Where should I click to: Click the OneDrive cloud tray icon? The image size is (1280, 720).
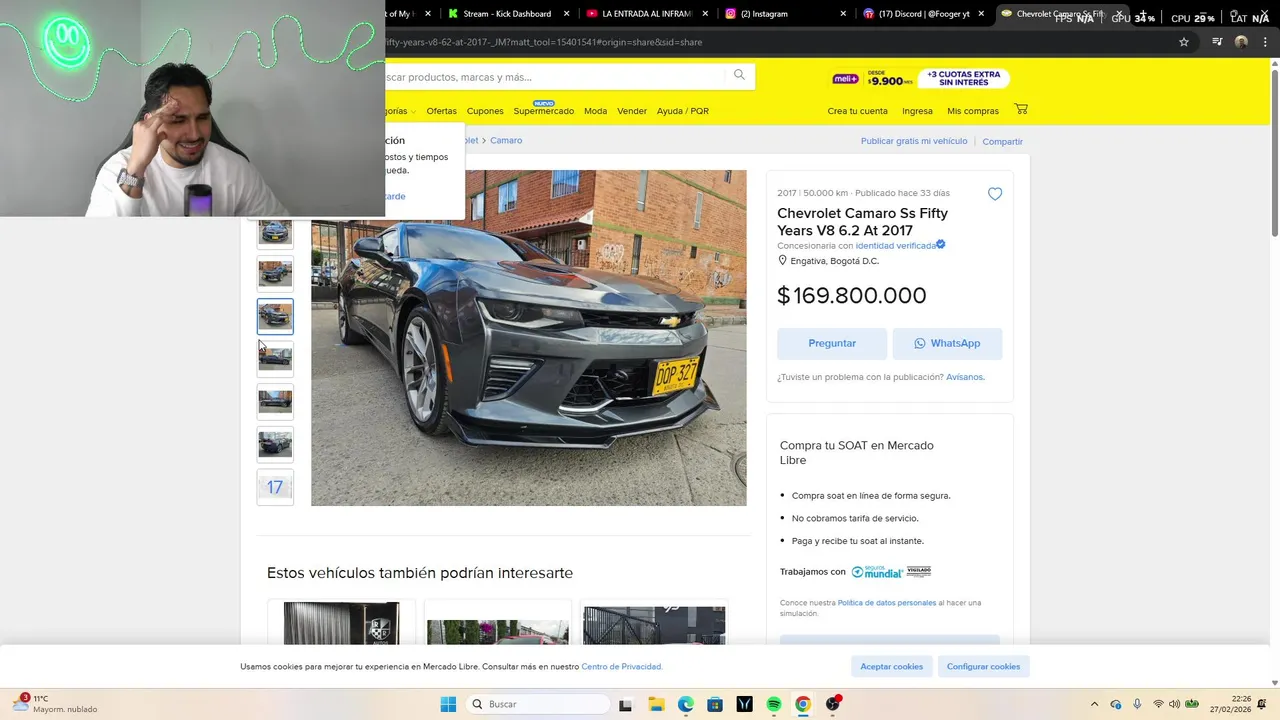point(1116,704)
